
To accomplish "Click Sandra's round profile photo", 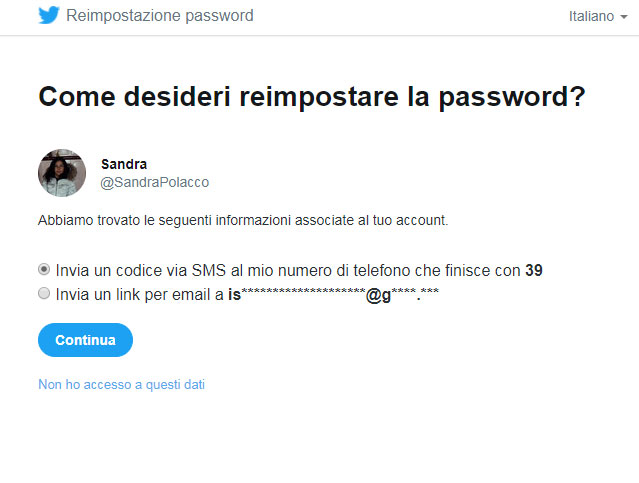I will click(x=62, y=173).
